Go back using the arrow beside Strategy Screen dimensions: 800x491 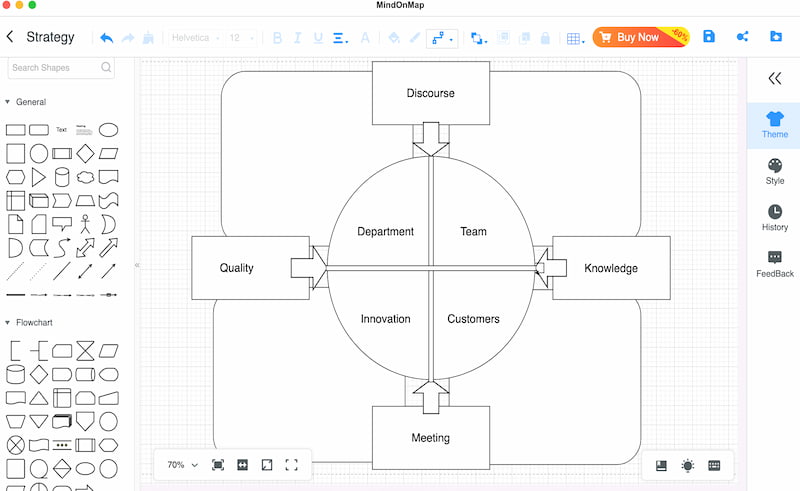tap(10, 37)
